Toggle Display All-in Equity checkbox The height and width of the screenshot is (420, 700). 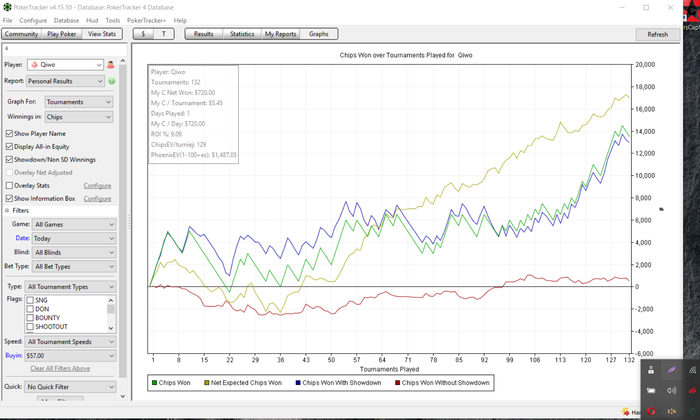10,146
